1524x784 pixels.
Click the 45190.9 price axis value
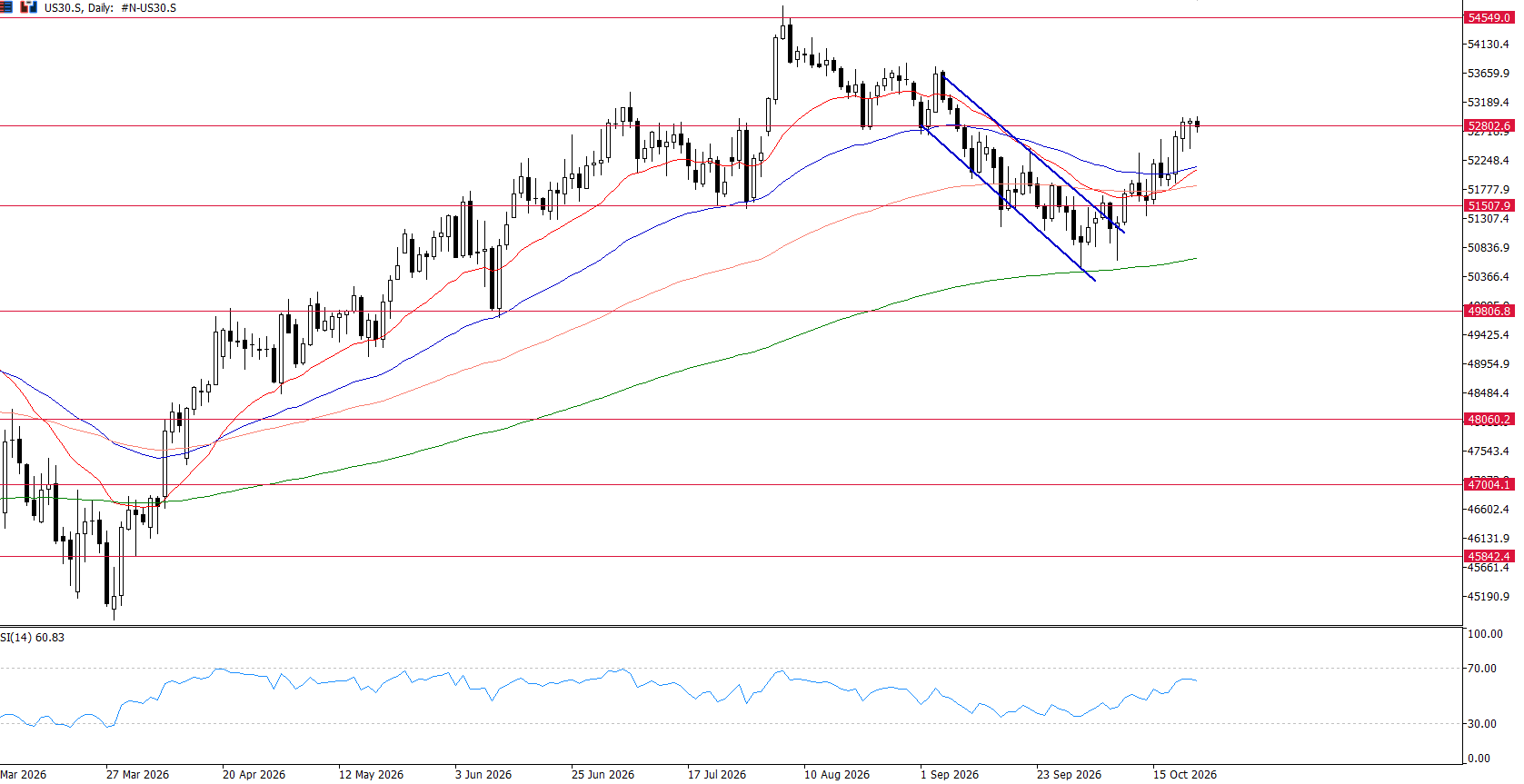1489,597
